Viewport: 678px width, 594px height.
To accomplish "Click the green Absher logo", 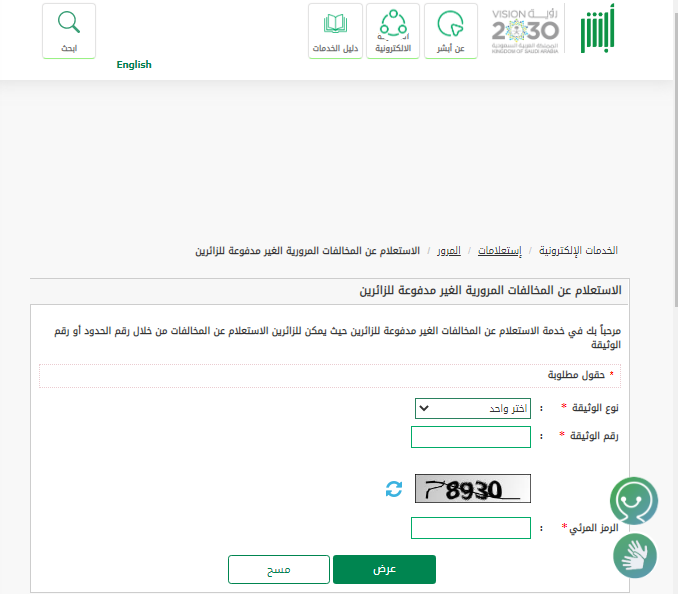I will pos(598,29).
